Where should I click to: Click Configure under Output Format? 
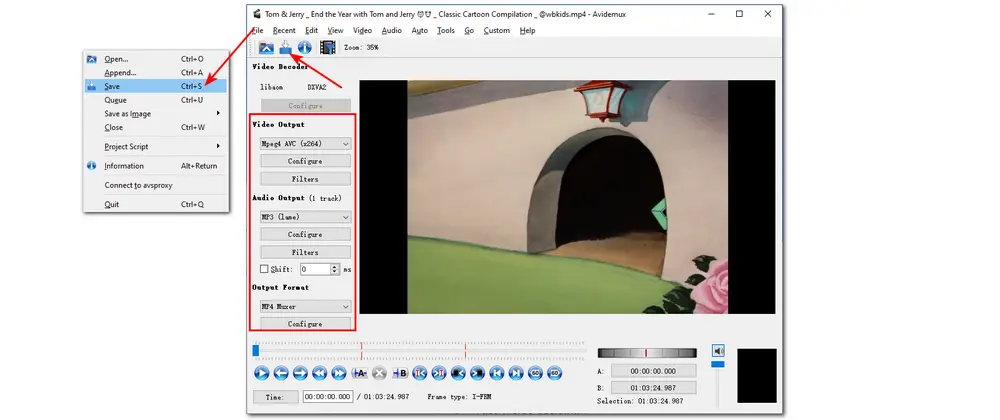[x=305, y=324]
